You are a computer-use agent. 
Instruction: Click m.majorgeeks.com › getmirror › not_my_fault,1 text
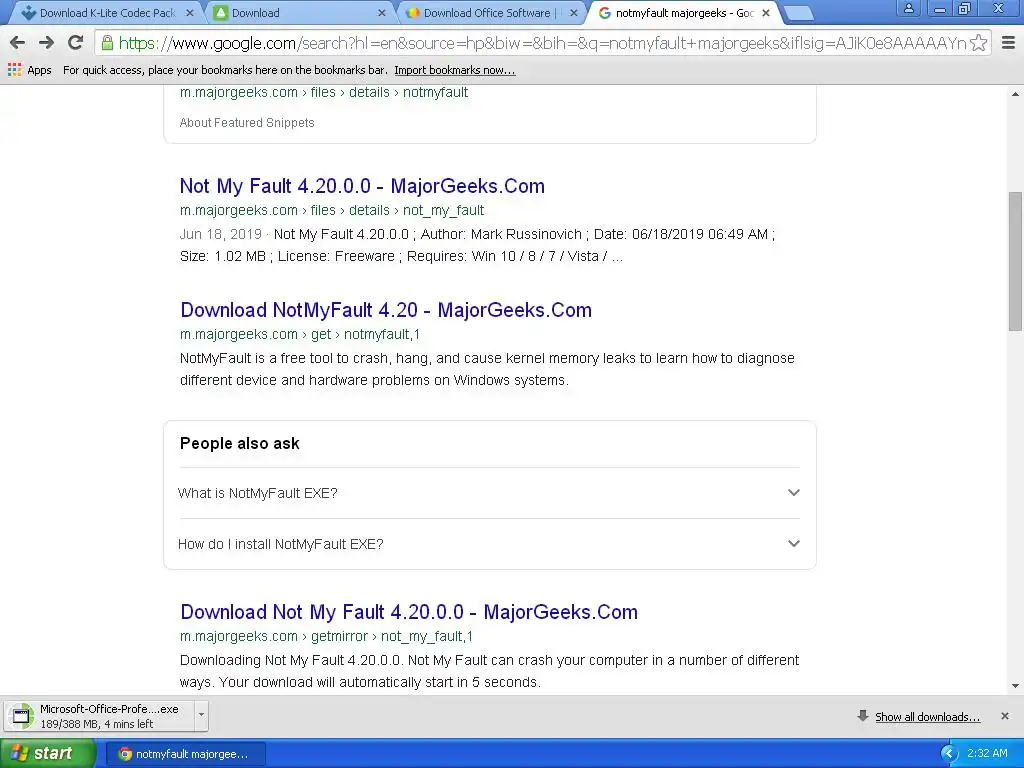click(x=326, y=636)
